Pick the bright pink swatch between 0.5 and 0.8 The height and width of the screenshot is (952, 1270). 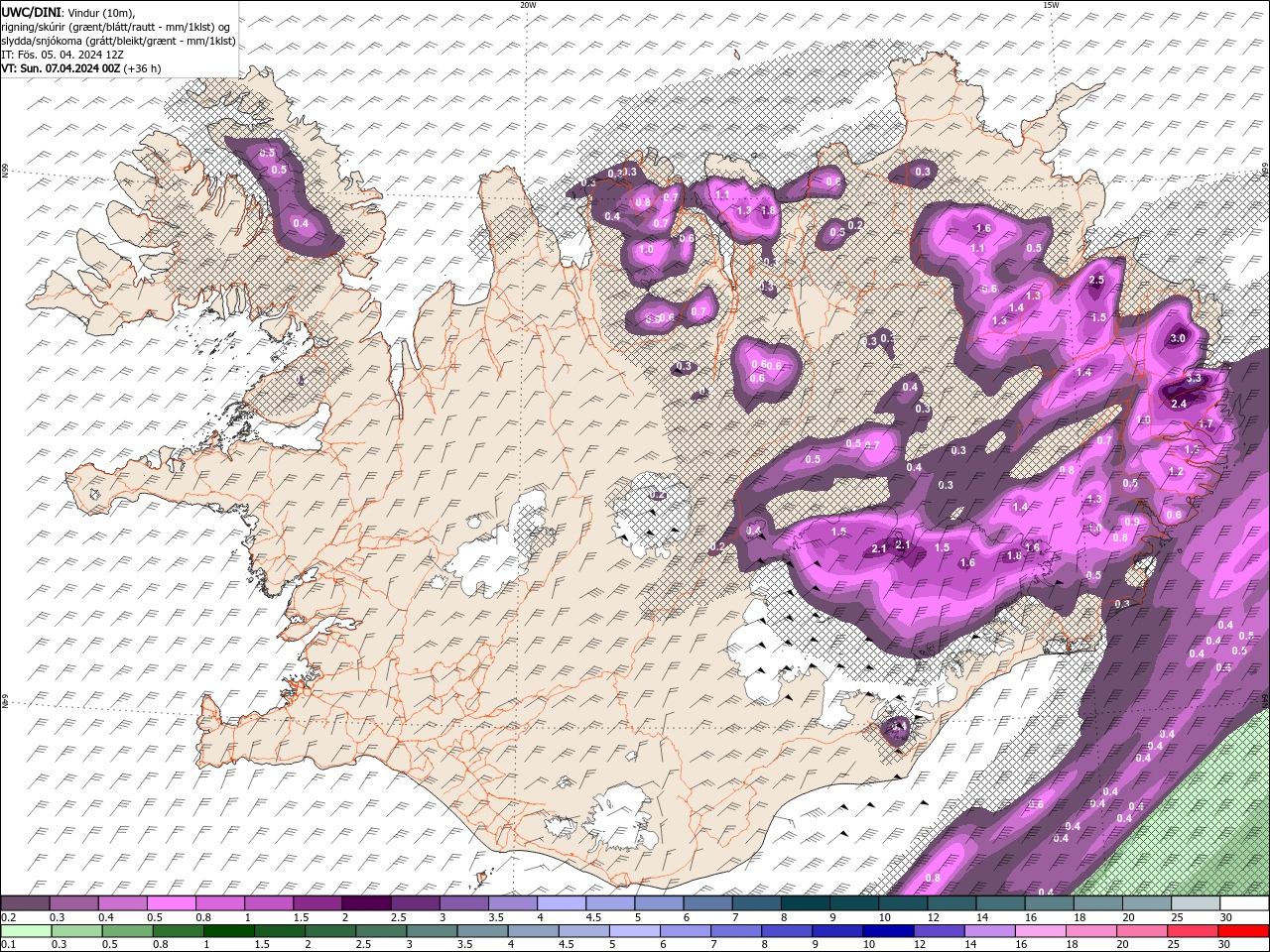pyautogui.click(x=171, y=903)
